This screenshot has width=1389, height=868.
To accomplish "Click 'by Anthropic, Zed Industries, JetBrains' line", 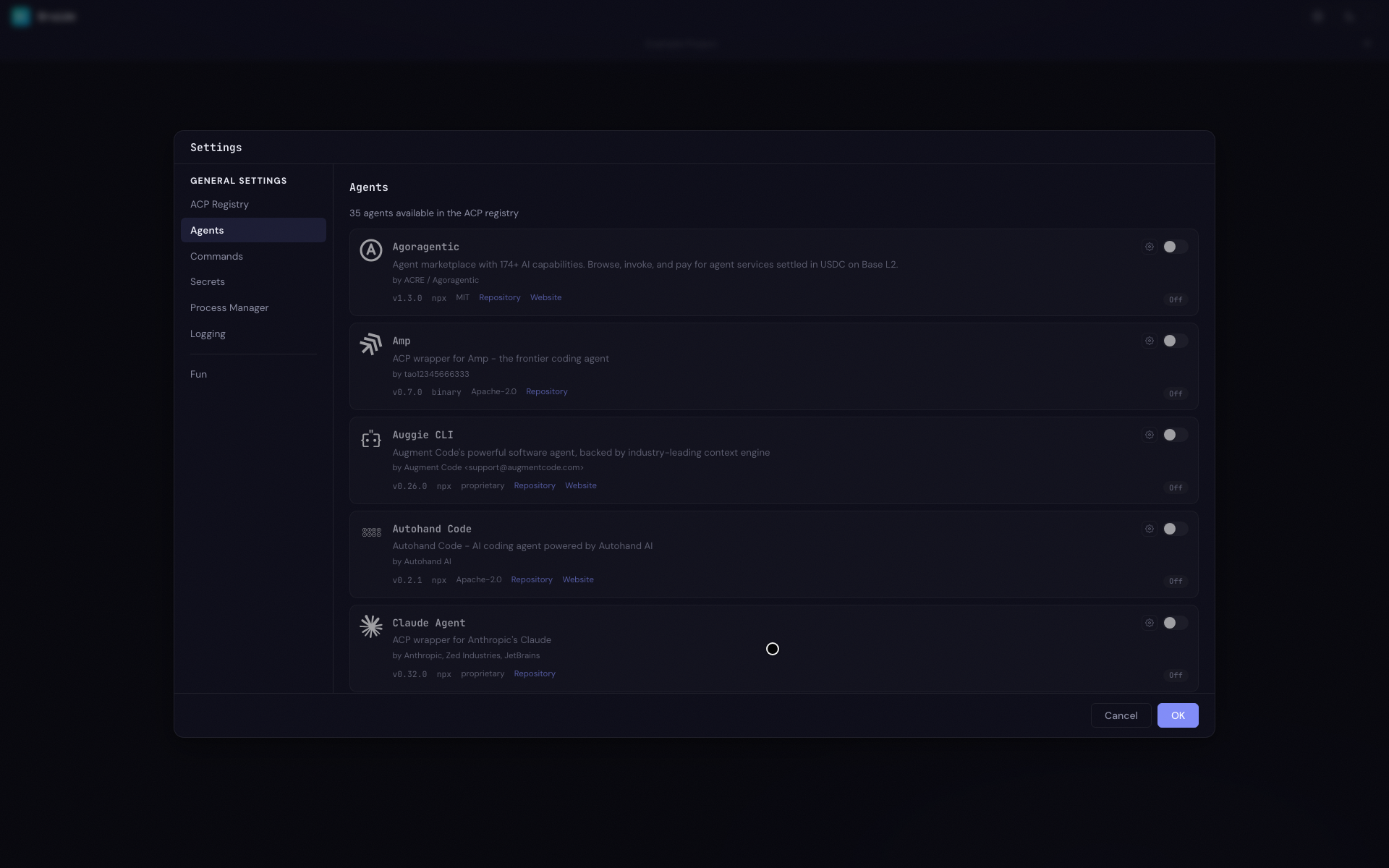I will (466, 655).
